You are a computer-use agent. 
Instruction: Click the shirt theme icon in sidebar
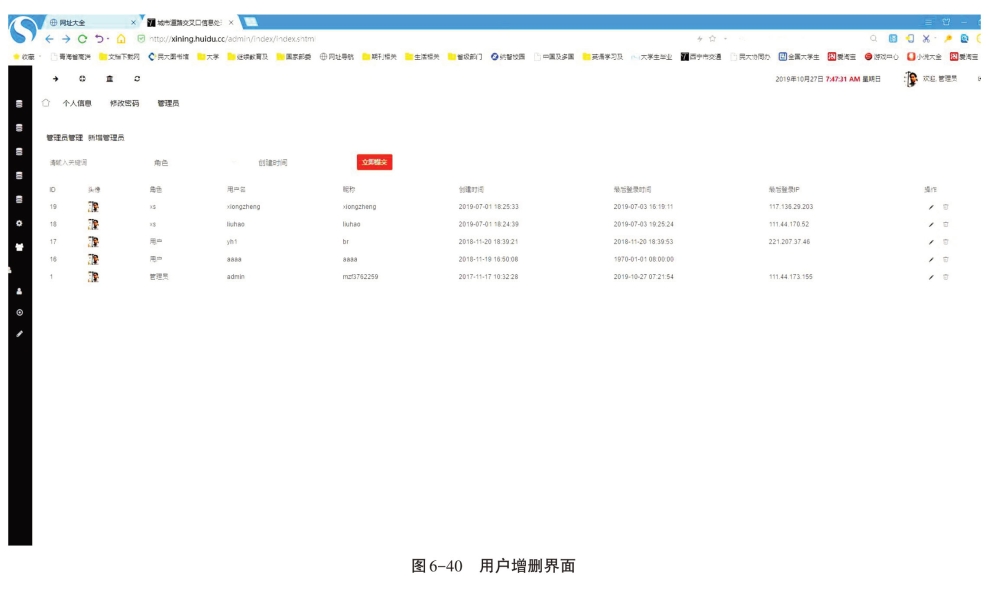(x=19, y=247)
